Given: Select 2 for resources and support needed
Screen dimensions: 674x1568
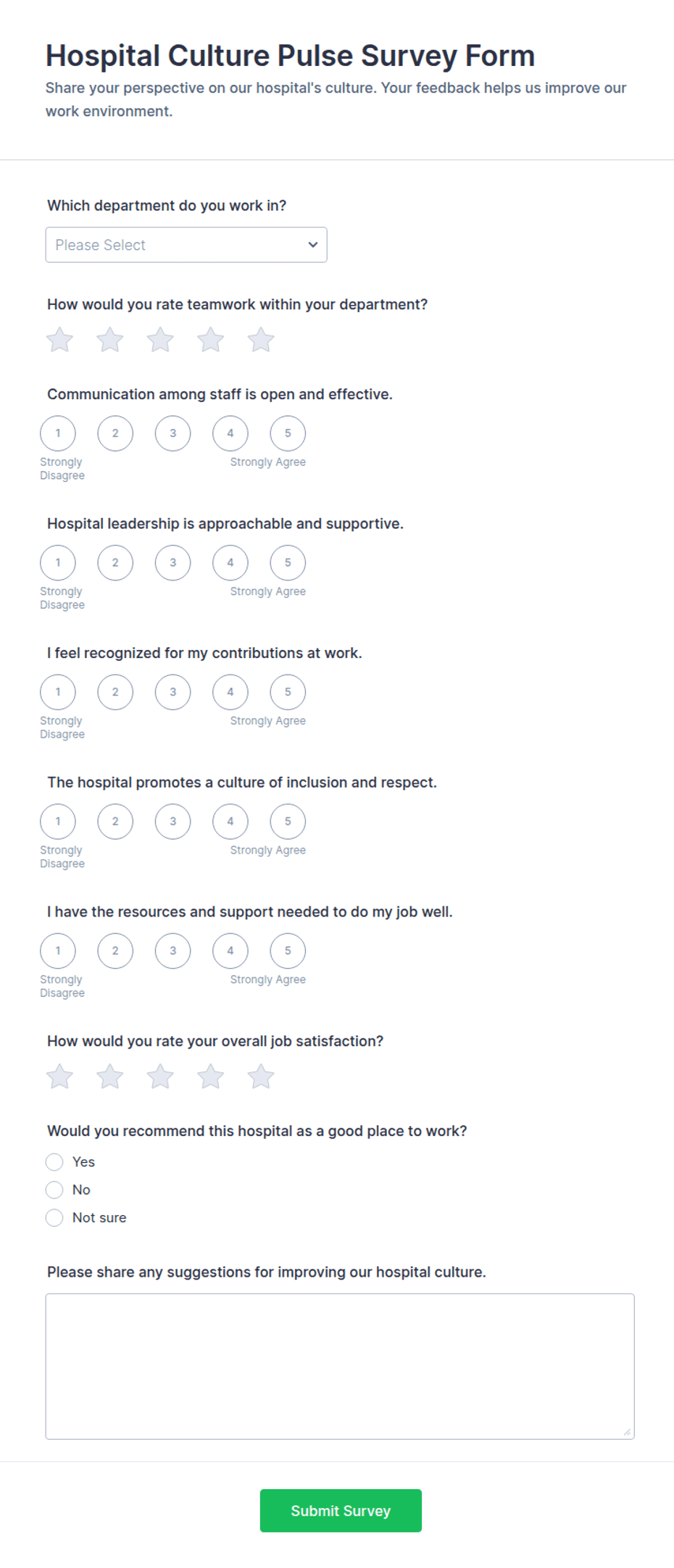Looking at the screenshot, I should tap(115, 951).
